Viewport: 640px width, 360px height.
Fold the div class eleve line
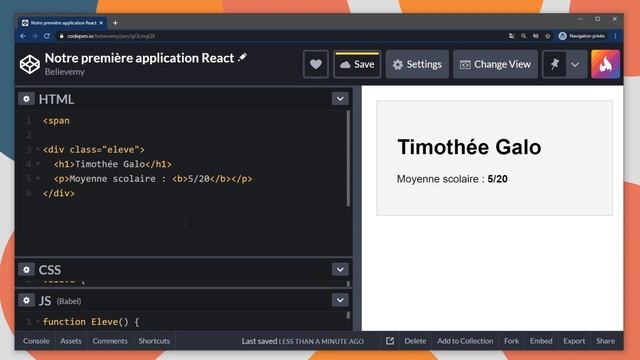coord(38,150)
